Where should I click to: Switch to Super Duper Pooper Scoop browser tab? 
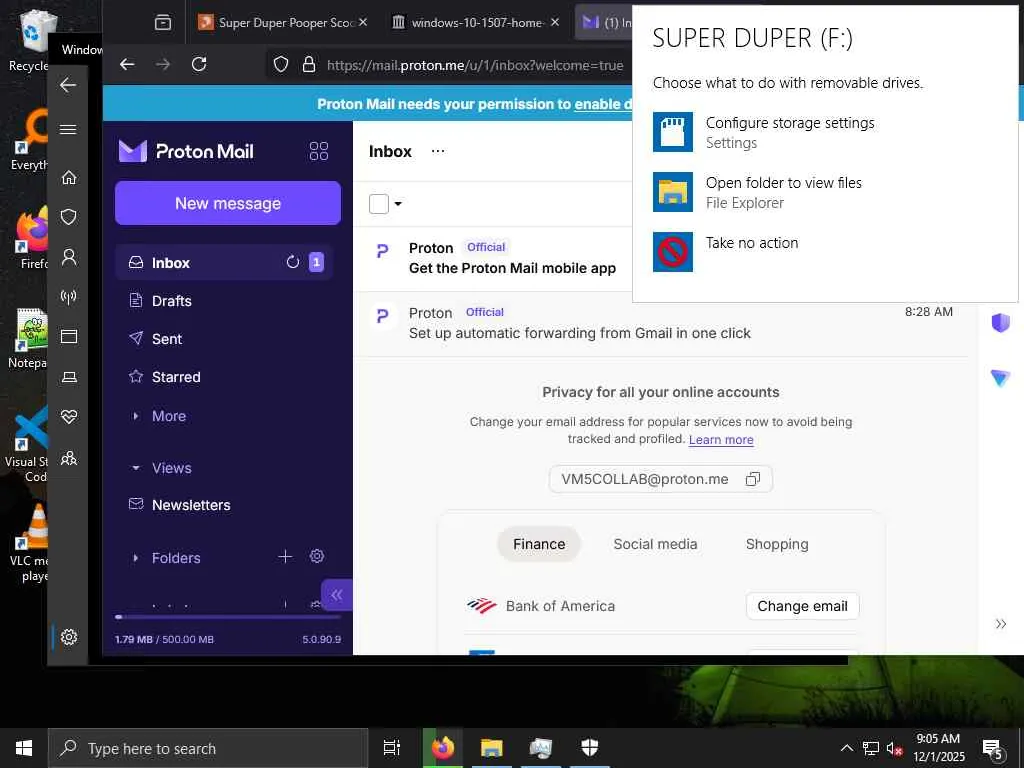pyautogui.click(x=284, y=23)
